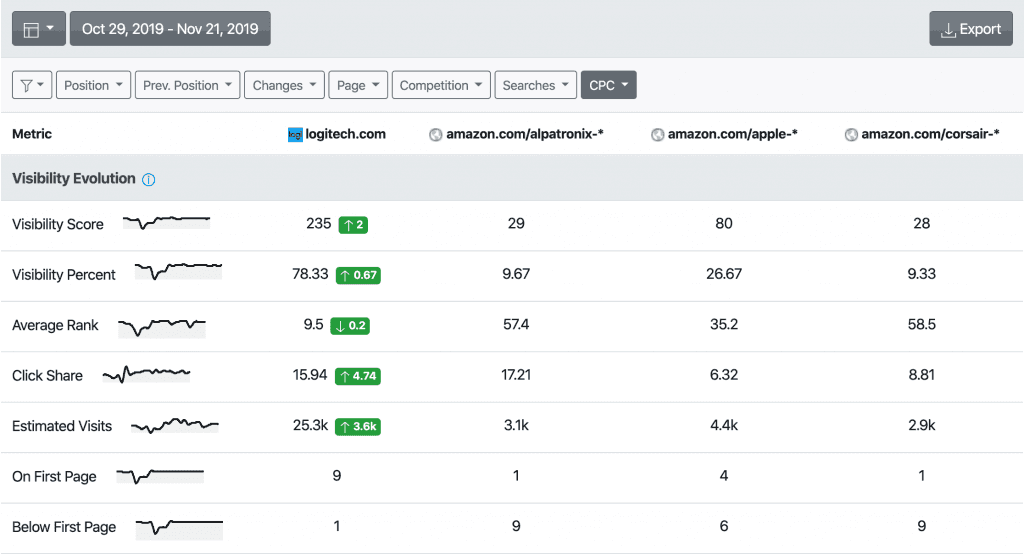Expand the Page filter dropdown
Screen dimensions: 1024x554
(358, 85)
